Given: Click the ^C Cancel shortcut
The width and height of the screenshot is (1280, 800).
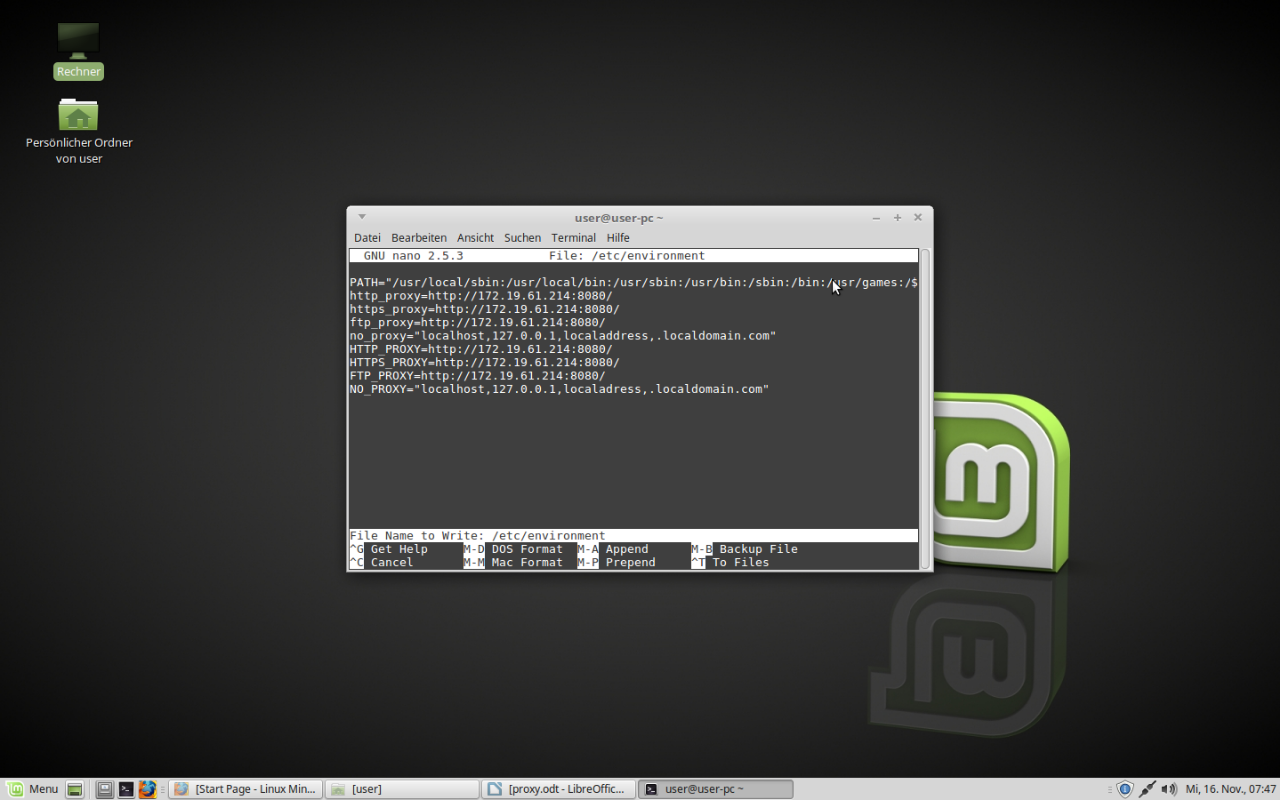Looking at the screenshot, I should (x=381, y=563).
